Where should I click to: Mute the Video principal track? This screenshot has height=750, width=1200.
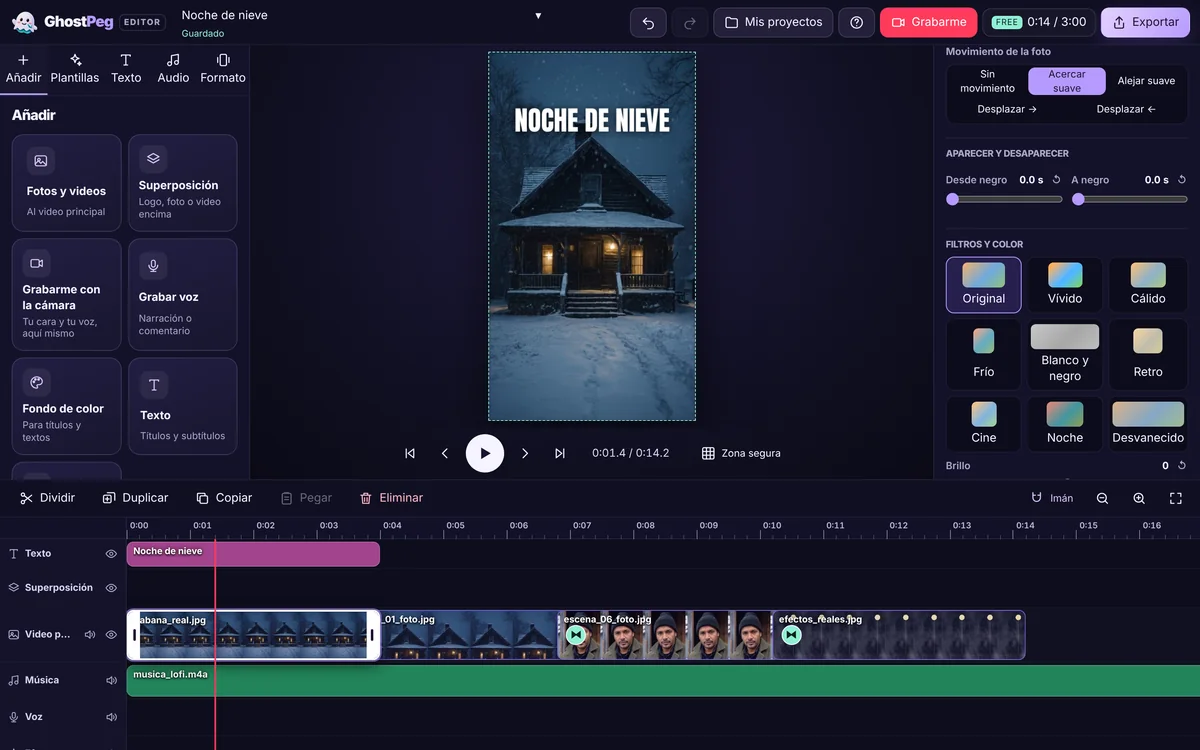89,634
